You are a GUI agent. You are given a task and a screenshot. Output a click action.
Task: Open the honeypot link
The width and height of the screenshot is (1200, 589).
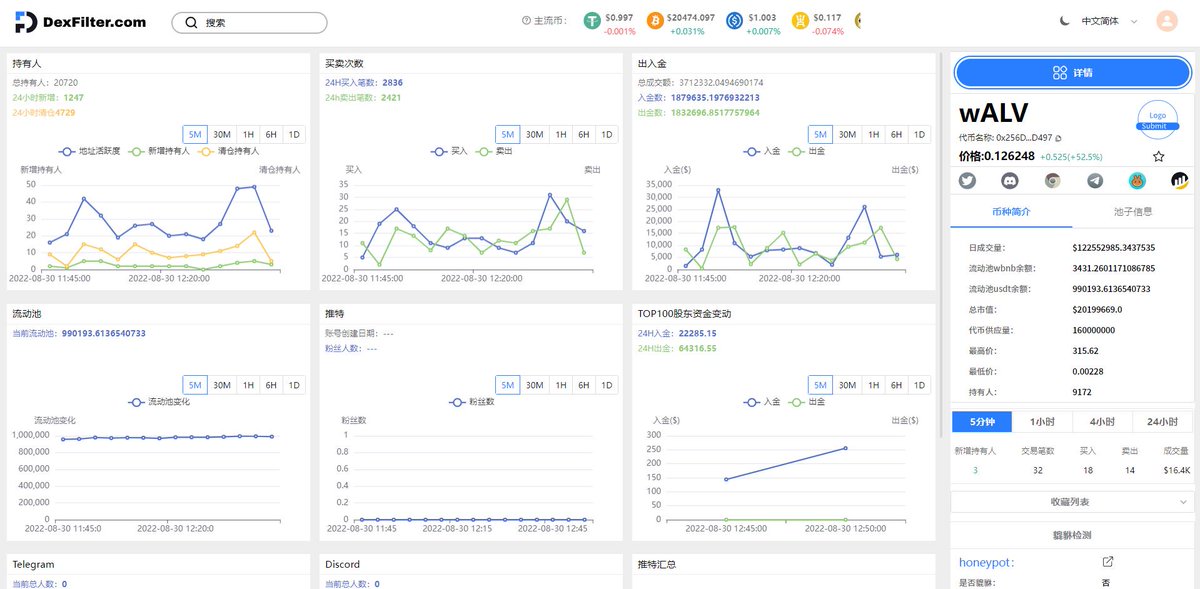tap(985, 562)
